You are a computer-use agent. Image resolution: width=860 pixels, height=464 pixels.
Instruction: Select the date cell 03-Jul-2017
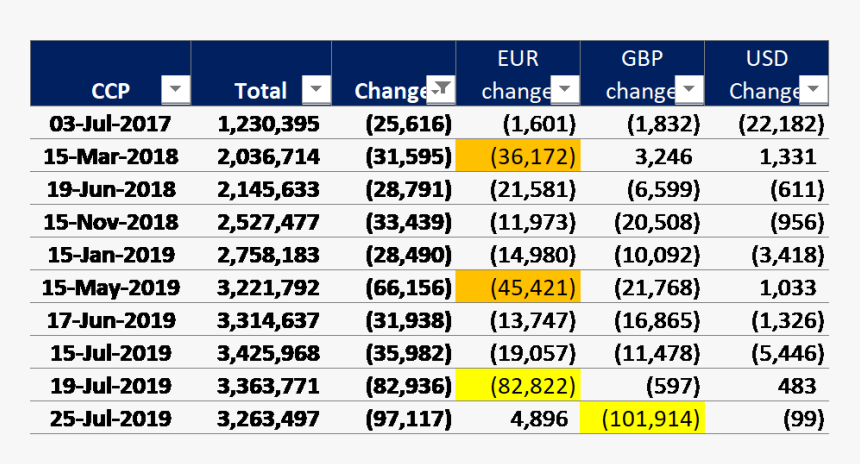tap(110, 125)
